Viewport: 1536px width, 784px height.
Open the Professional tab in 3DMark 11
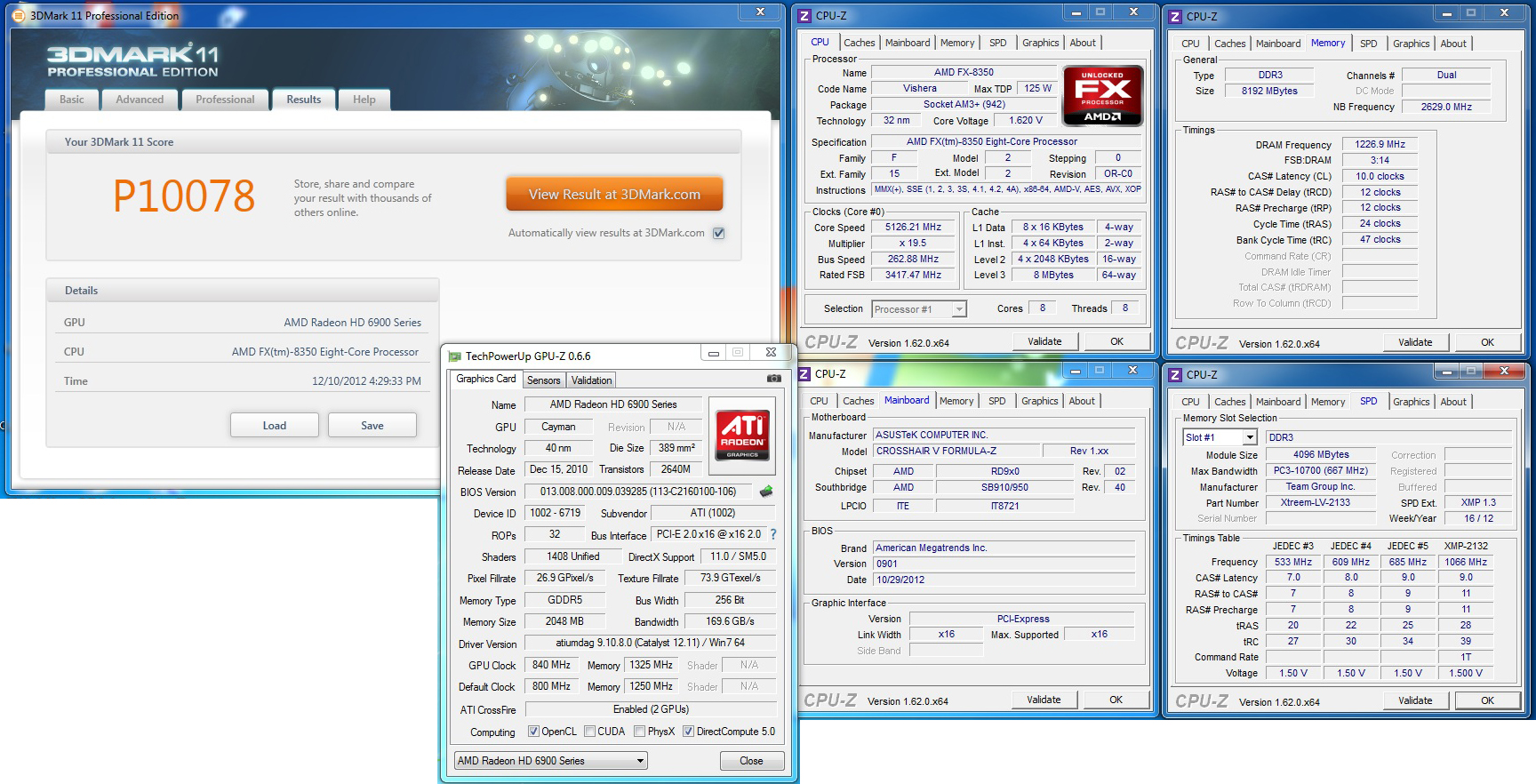pyautogui.click(x=225, y=100)
